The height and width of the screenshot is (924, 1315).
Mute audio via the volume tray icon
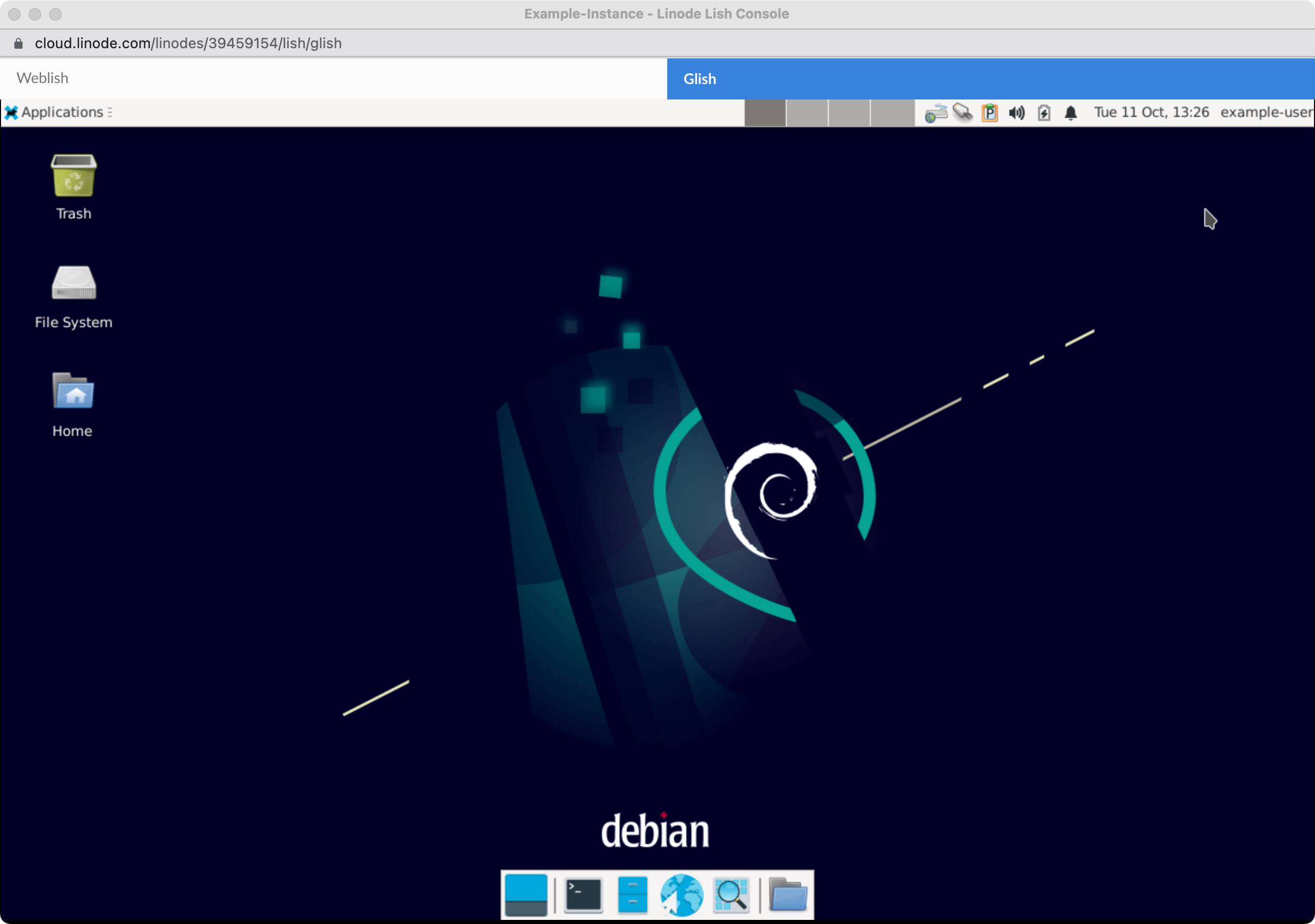click(x=1017, y=112)
